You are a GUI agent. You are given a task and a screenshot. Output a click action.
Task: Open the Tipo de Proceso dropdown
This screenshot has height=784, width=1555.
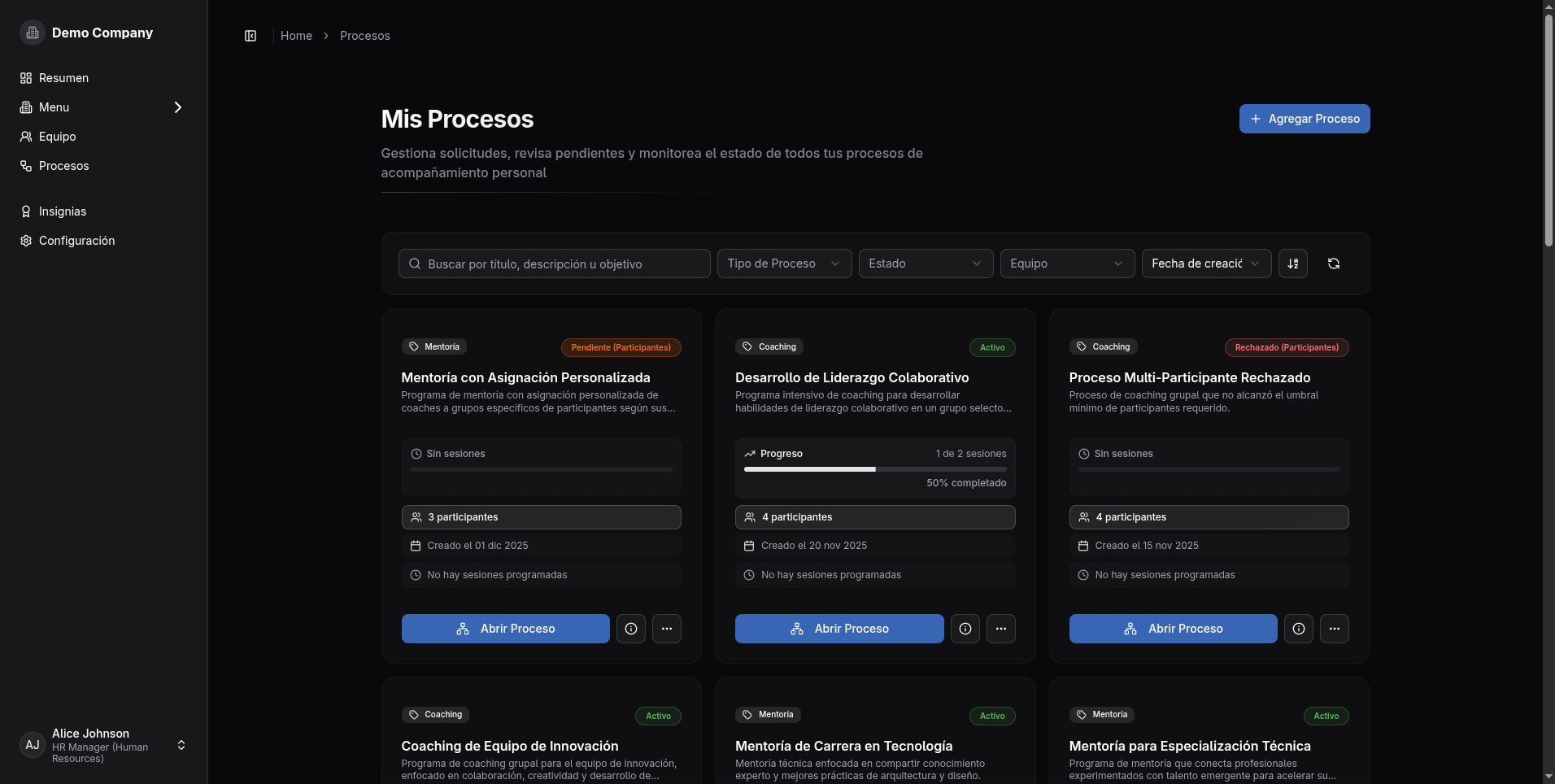pos(784,264)
